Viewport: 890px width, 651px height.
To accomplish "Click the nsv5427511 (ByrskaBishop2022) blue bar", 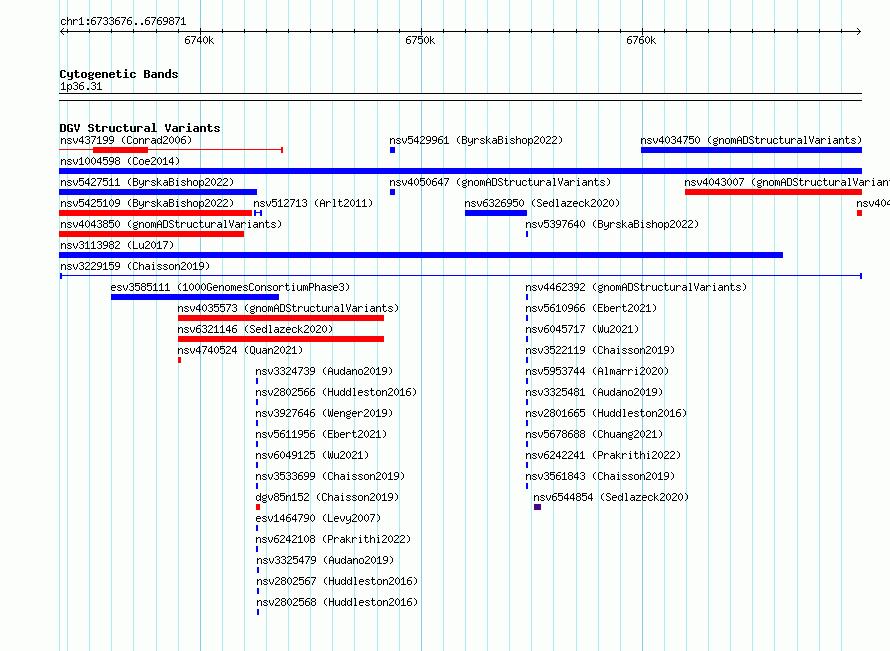I will pos(158,192).
